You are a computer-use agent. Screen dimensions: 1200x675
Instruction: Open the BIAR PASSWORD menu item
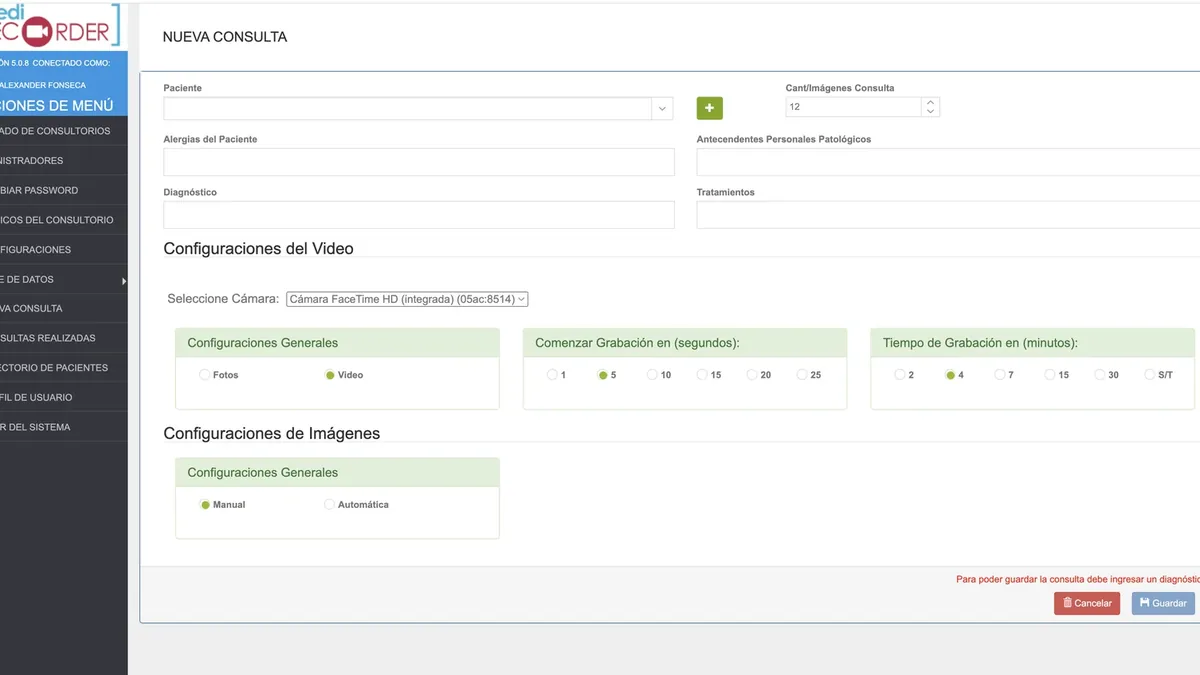point(63,190)
